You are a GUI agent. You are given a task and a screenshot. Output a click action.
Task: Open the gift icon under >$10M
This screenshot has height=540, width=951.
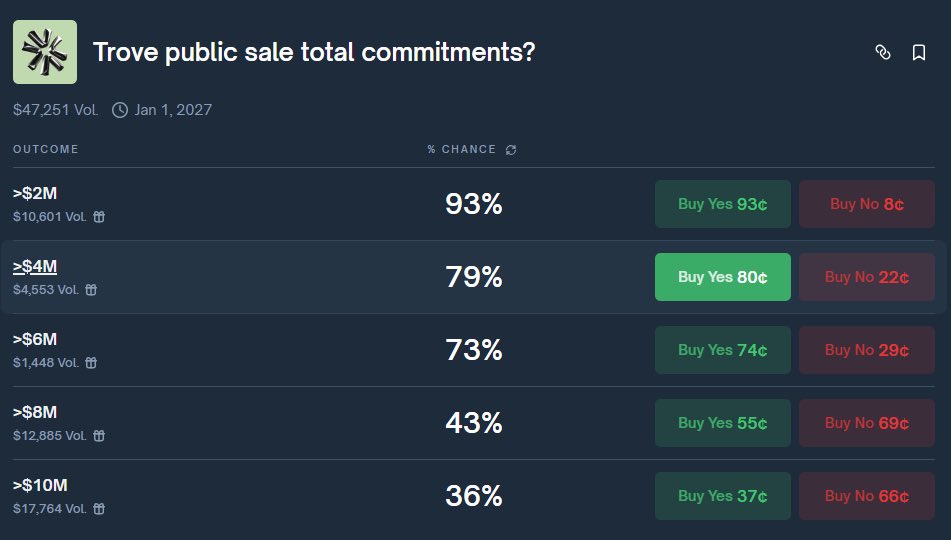point(99,508)
